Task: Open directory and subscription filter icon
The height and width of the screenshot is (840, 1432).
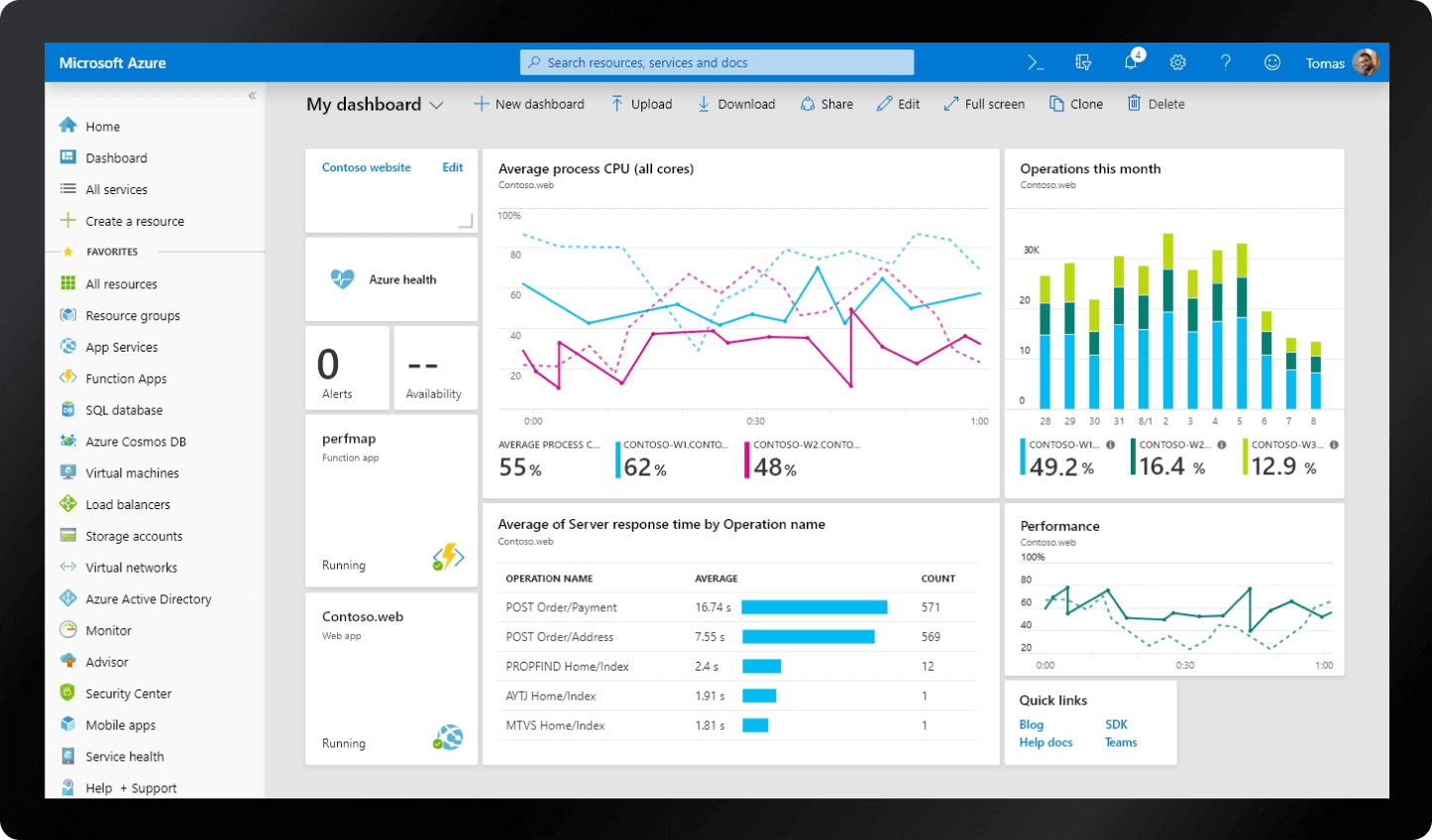Action: (1083, 62)
